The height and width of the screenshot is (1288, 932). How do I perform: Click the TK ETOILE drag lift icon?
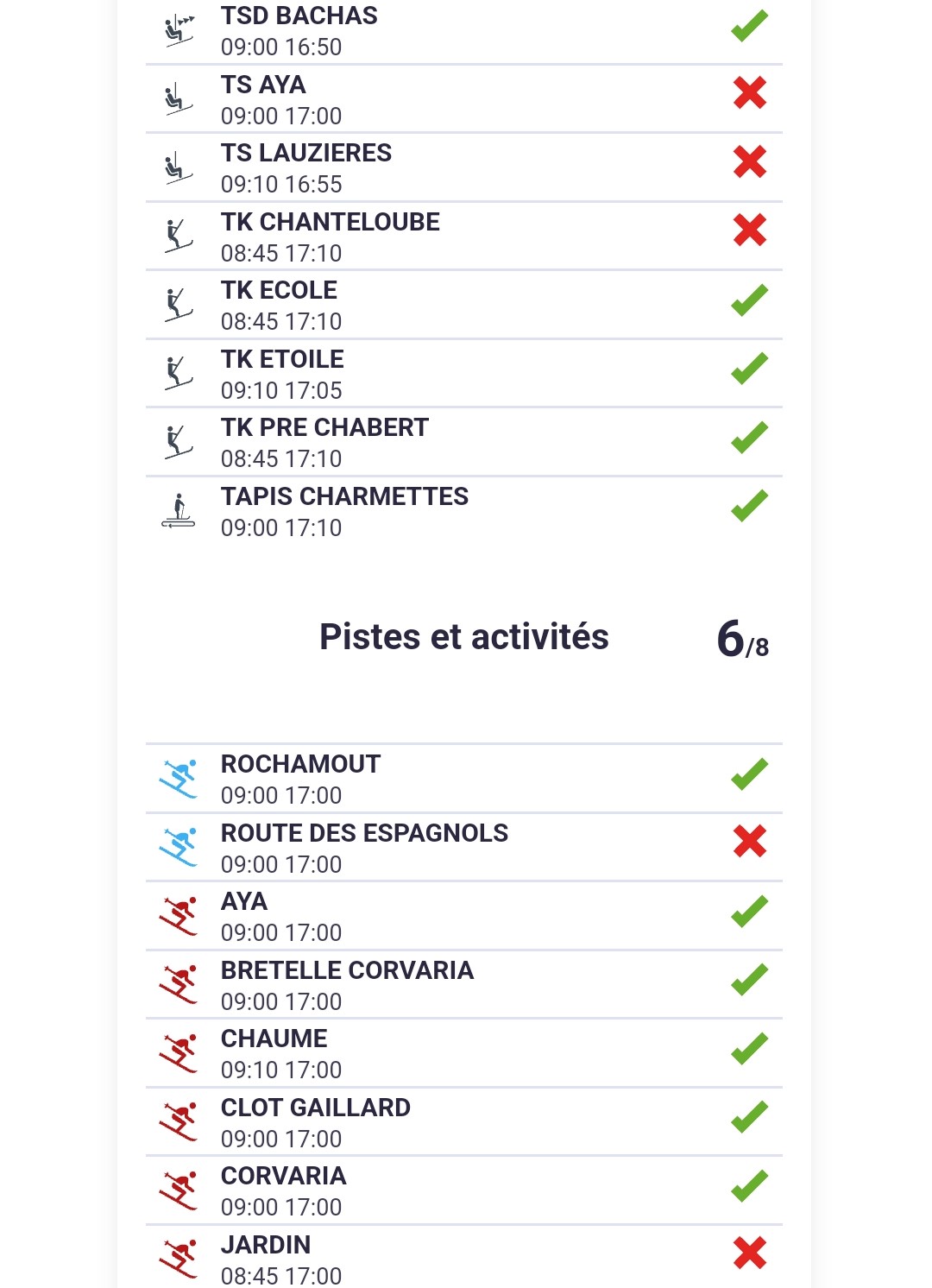click(x=178, y=373)
